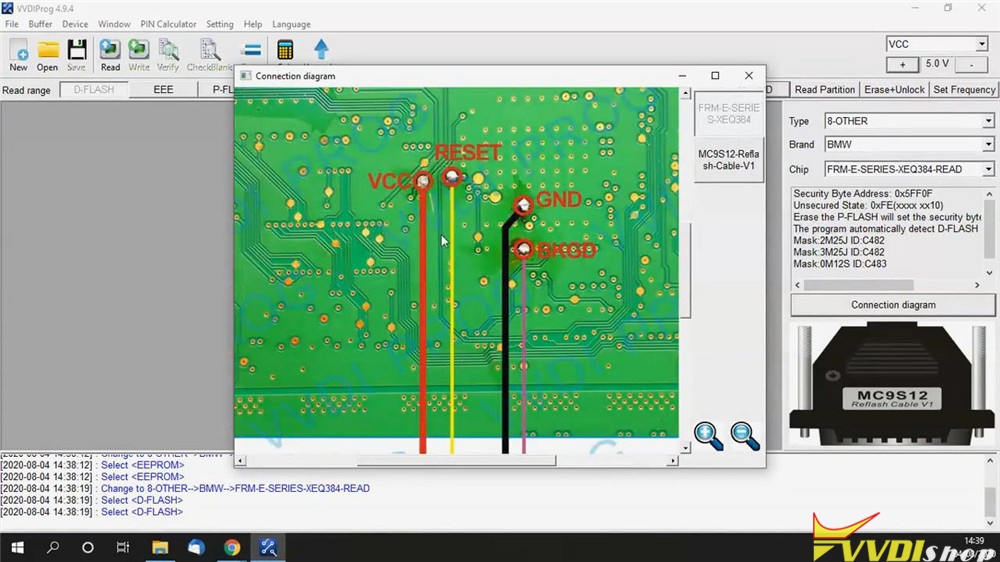Select the EEE read range tab
The image size is (1000, 562).
click(x=163, y=90)
